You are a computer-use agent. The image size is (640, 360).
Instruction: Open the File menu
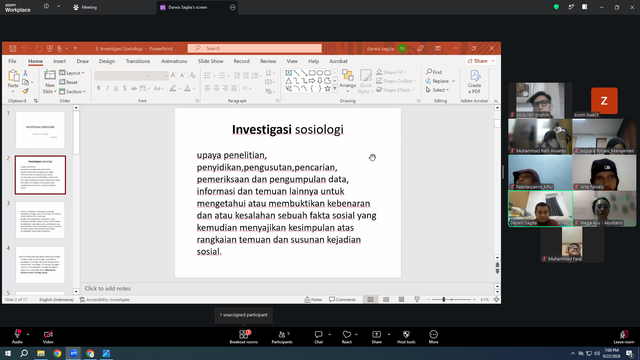point(12,61)
